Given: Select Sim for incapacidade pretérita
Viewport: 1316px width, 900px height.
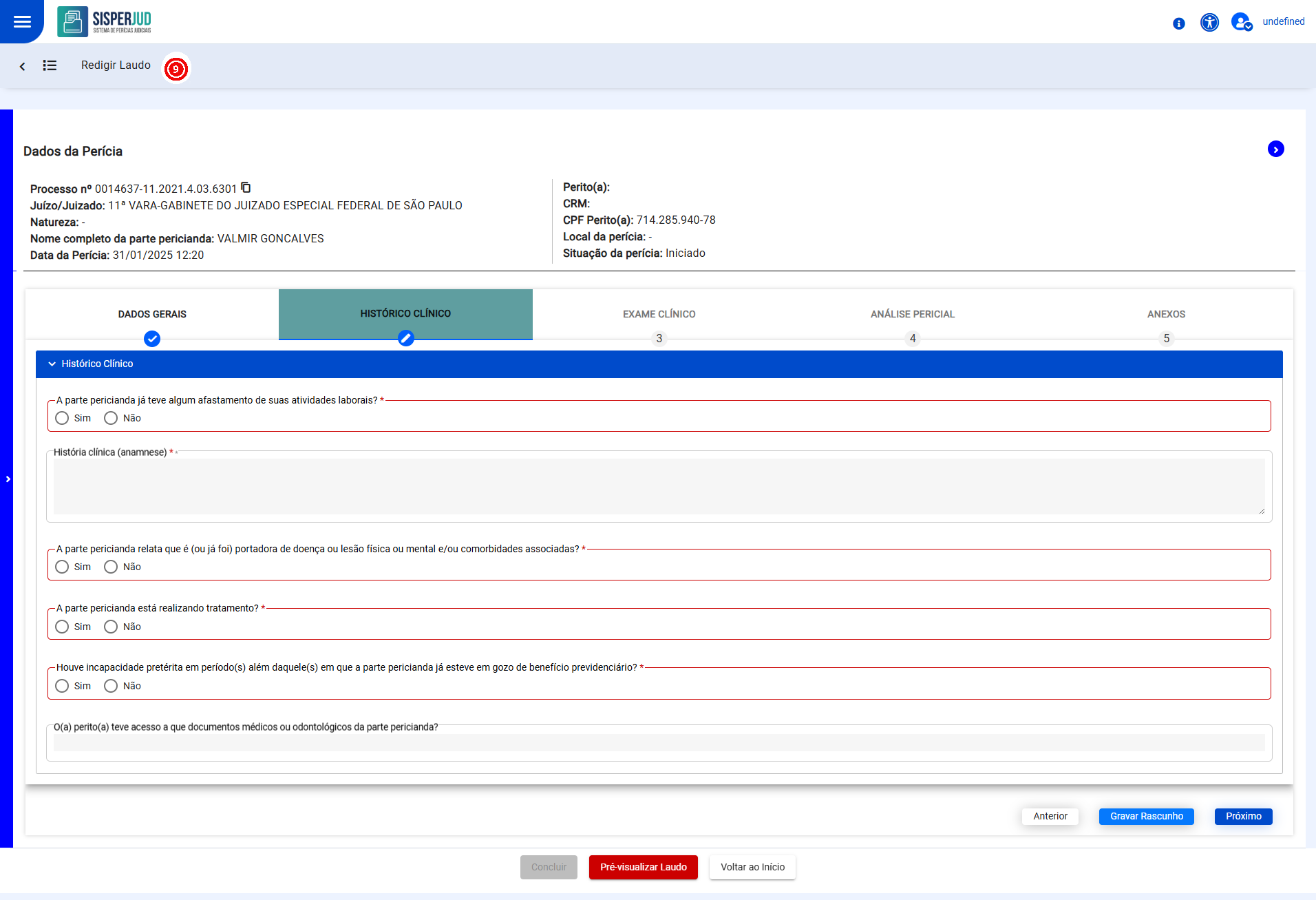Looking at the screenshot, I should [62, 686].
